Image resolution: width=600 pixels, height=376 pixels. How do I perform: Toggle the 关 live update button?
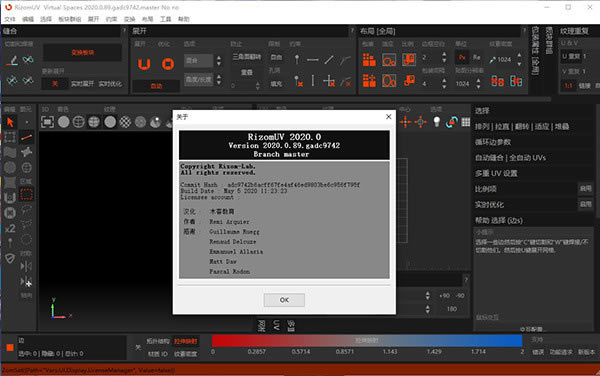tap(55, 84)
